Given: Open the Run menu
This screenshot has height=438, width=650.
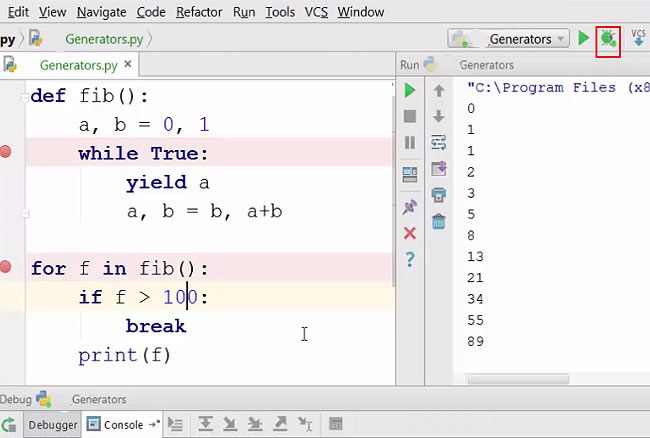Looking at the screenshot, I should (x=244, y=12).
